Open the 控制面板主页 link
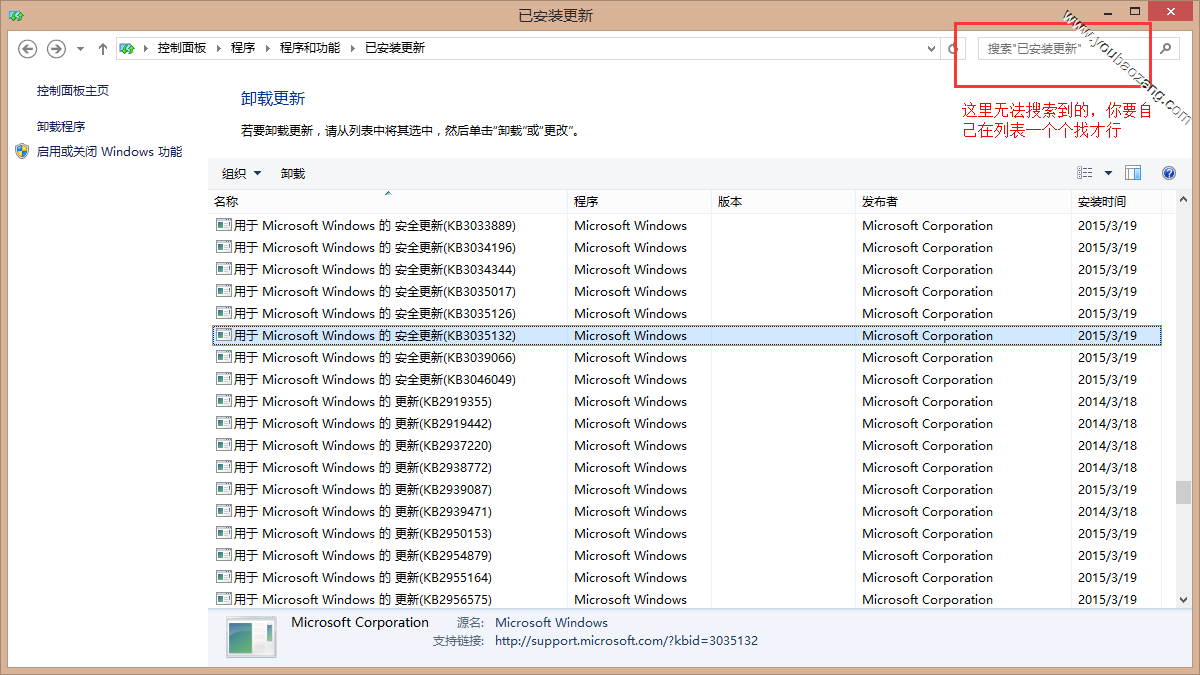Image resolution: width=1200 pixels, height=675 pixels. click(x=73, y=91)
